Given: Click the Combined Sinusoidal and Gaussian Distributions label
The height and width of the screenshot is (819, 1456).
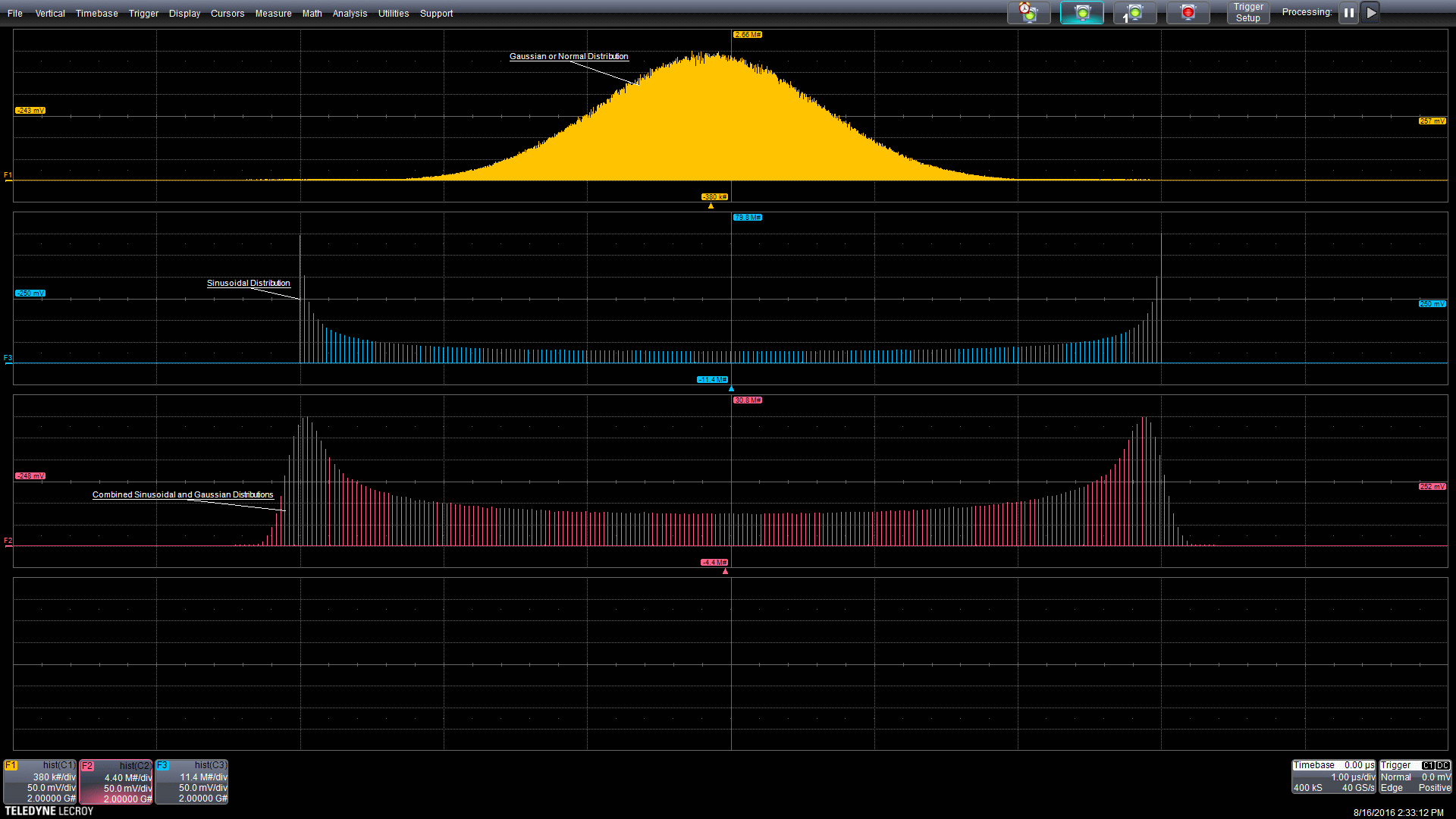Looking at the screenshot, I should tap(183, 495).
